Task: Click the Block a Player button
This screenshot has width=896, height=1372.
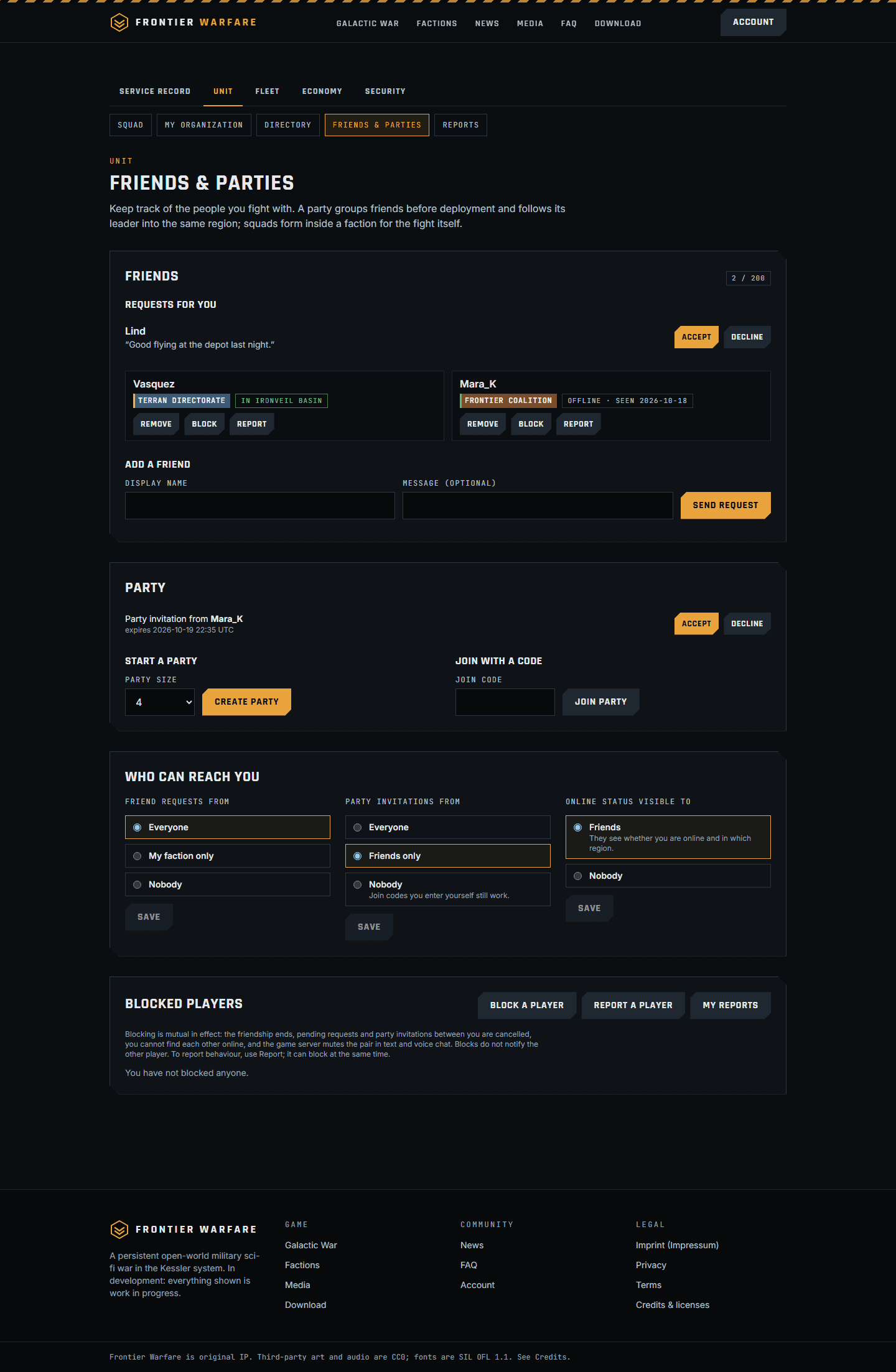Action: pyautogui.click(x=527, y=1006)
